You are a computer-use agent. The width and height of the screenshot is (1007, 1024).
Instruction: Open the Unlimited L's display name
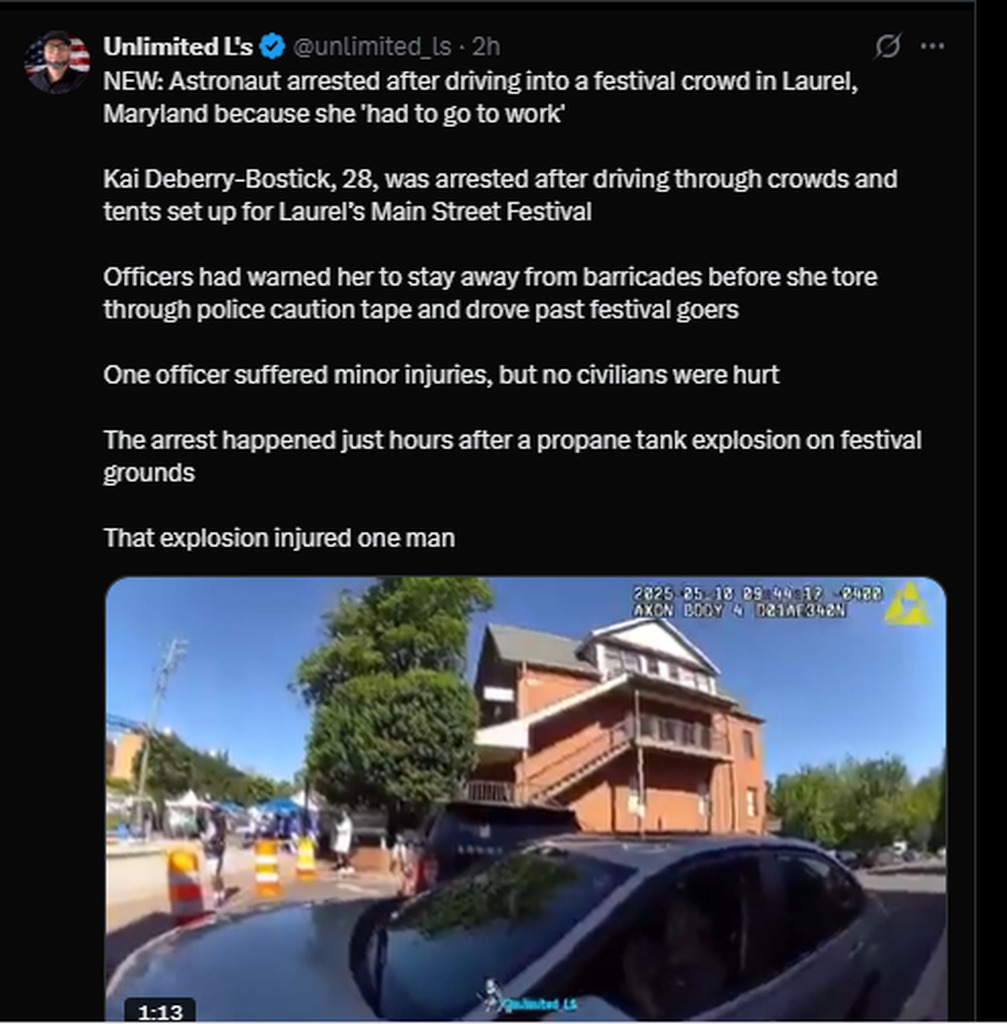[x=178, y=46]
